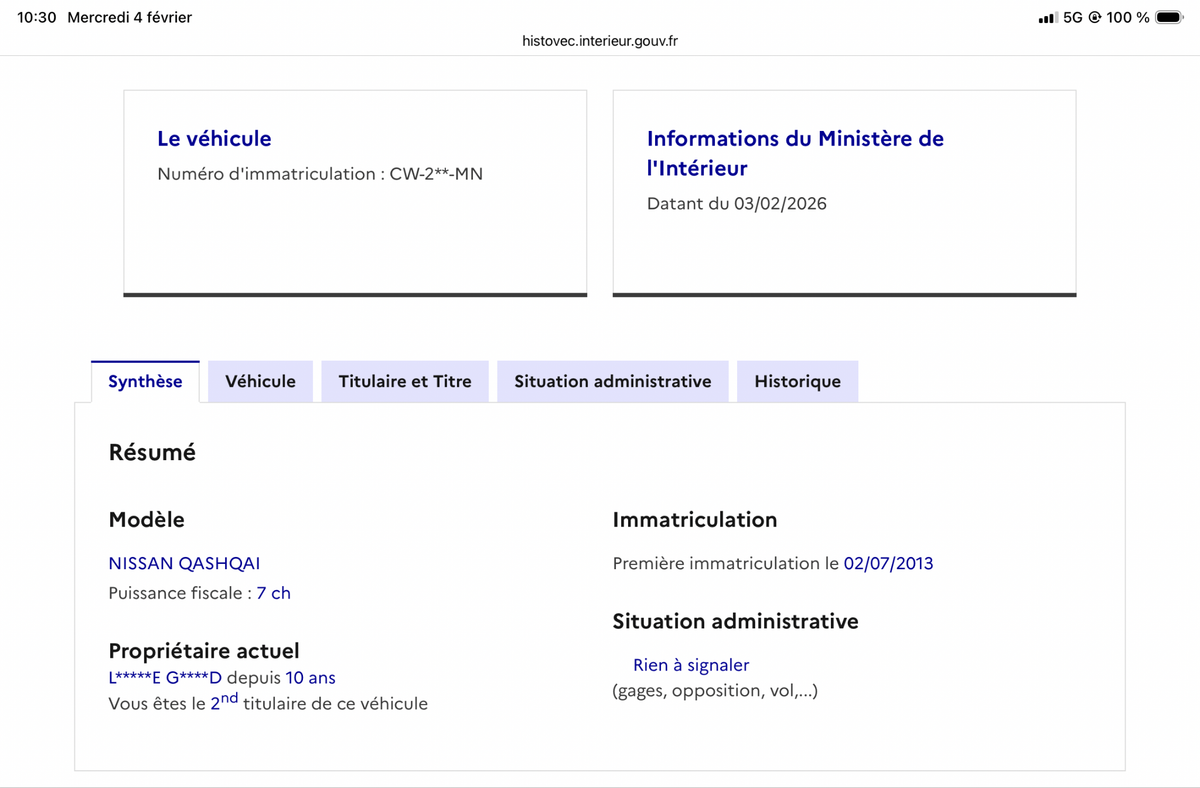Click the Rien à signaler status text
Screen dimensions: 1200x788
[691, 665]
